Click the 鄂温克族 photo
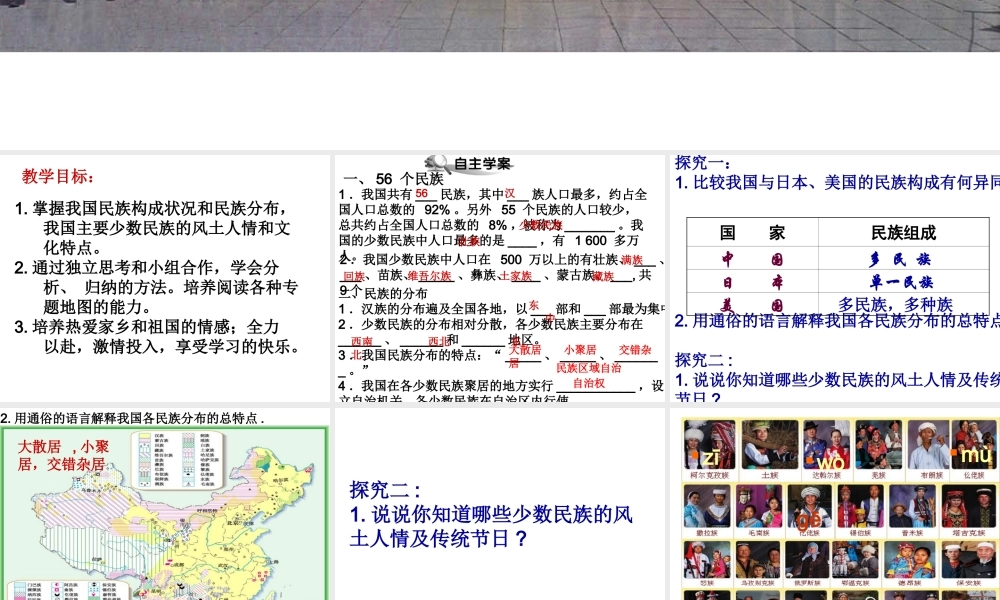Screen dimensions: 1000x600 click(855, 560)
